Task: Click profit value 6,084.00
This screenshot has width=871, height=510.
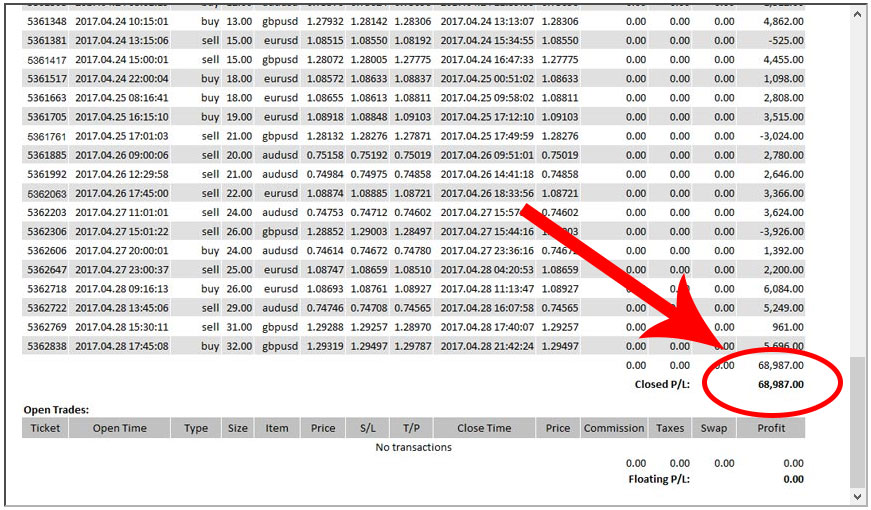Action: click(783, 289)
